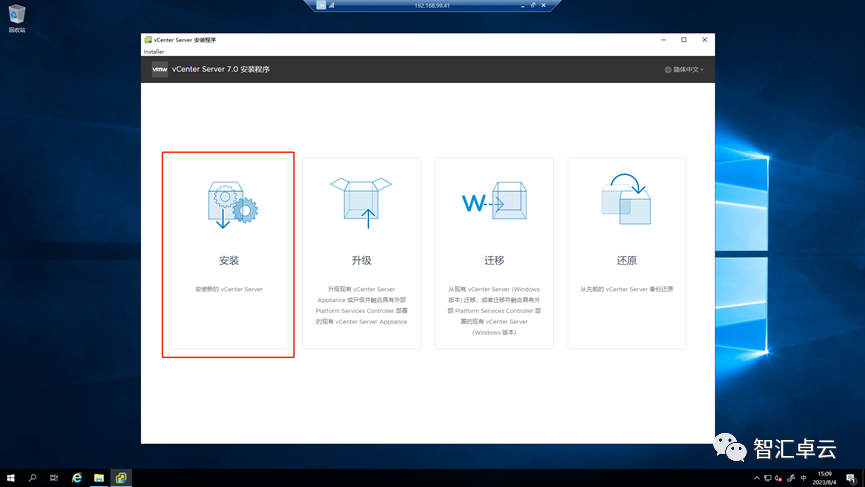Open the Installer menu
The width and height of the screenshot is (865, 487).
154,52
